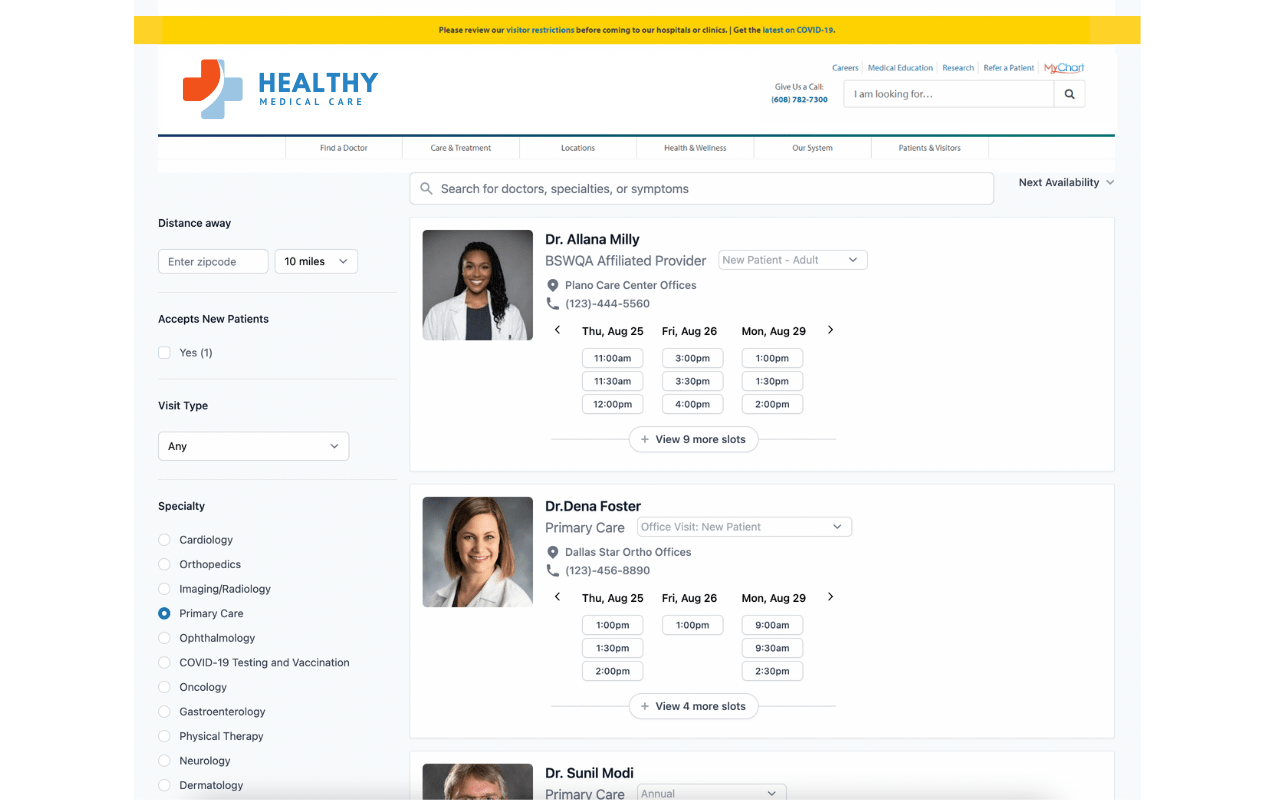Select the Gastroenterology specialty
This screenshot has height=800, width=1280.
tap(164, 712)
